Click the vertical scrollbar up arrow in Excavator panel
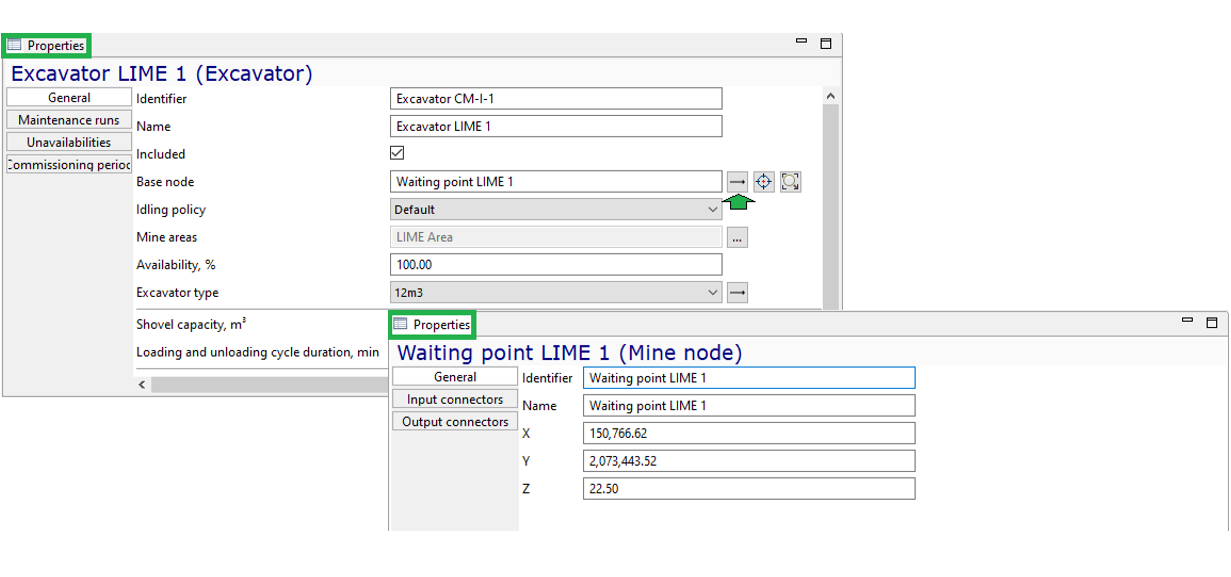This screenshot has width=1231, height=577. [831, 96]
